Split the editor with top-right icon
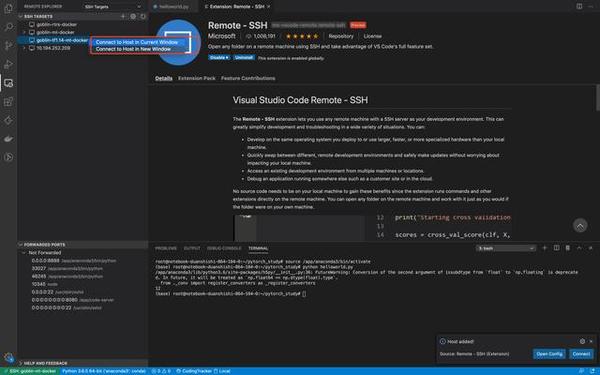 (579, 7)
